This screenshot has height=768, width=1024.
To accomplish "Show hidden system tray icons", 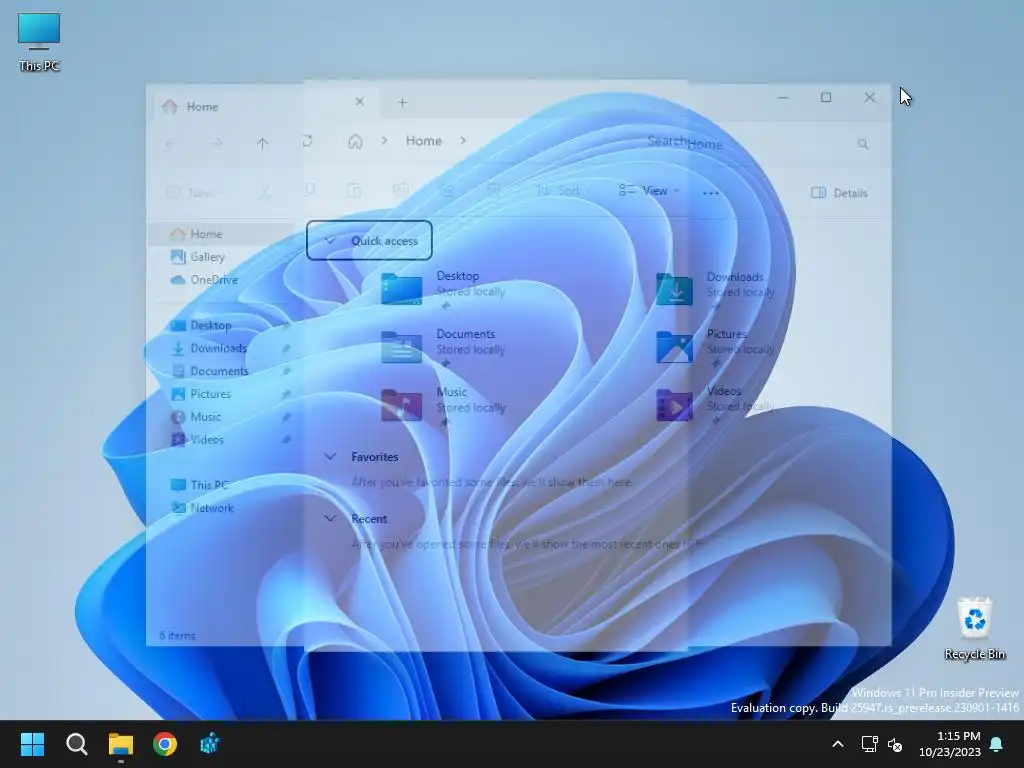I will (838, 744).
